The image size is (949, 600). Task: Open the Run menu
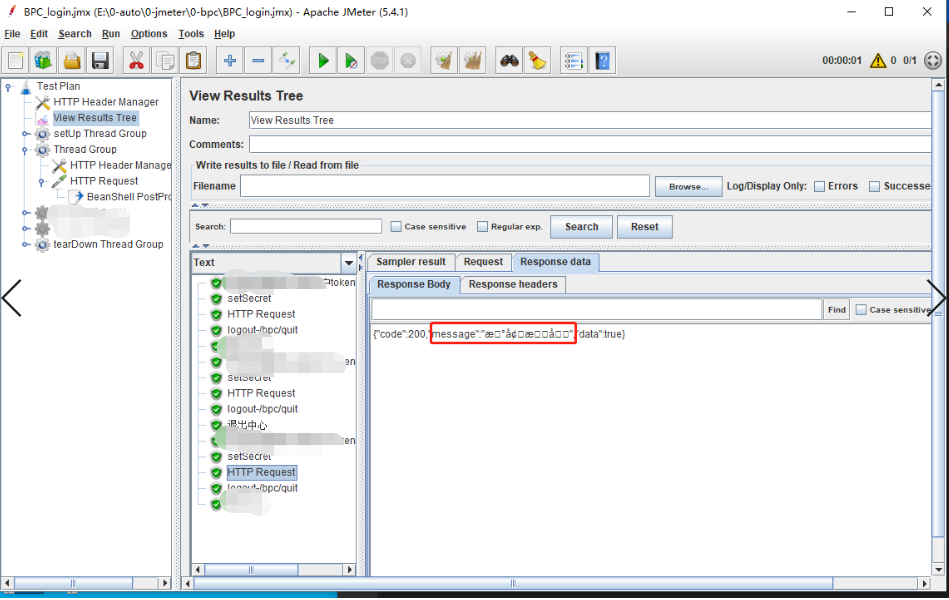click(x=111, y=34)
